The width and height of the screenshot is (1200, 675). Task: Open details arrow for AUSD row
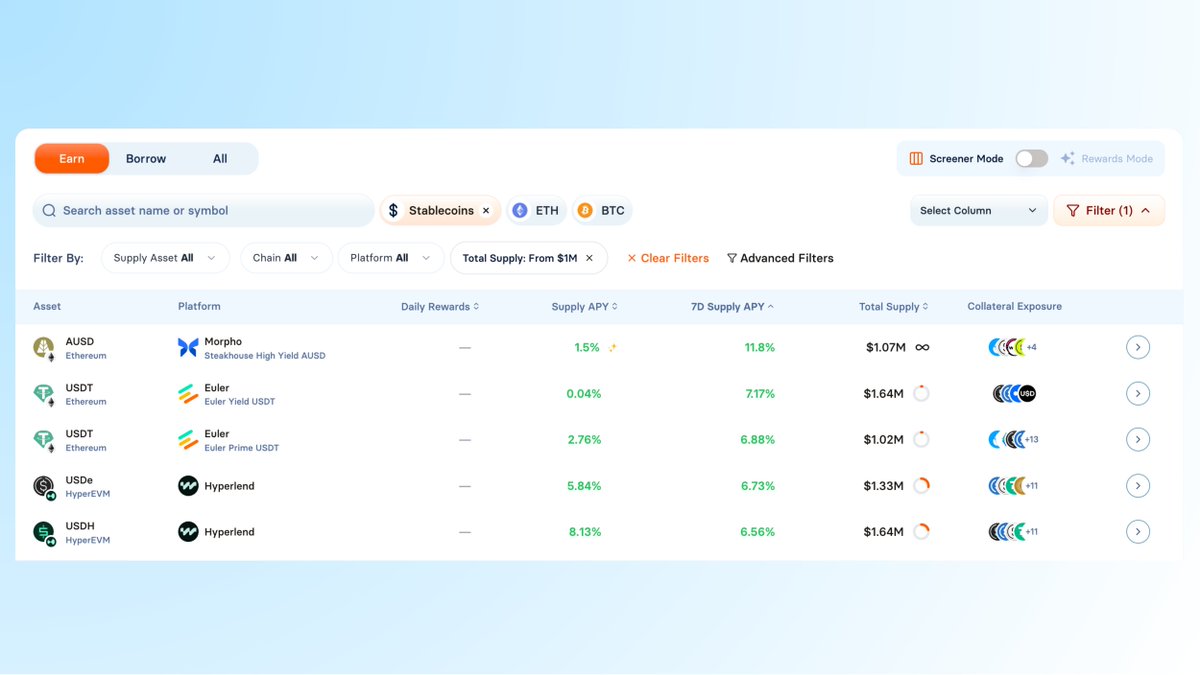[1138, 347]
